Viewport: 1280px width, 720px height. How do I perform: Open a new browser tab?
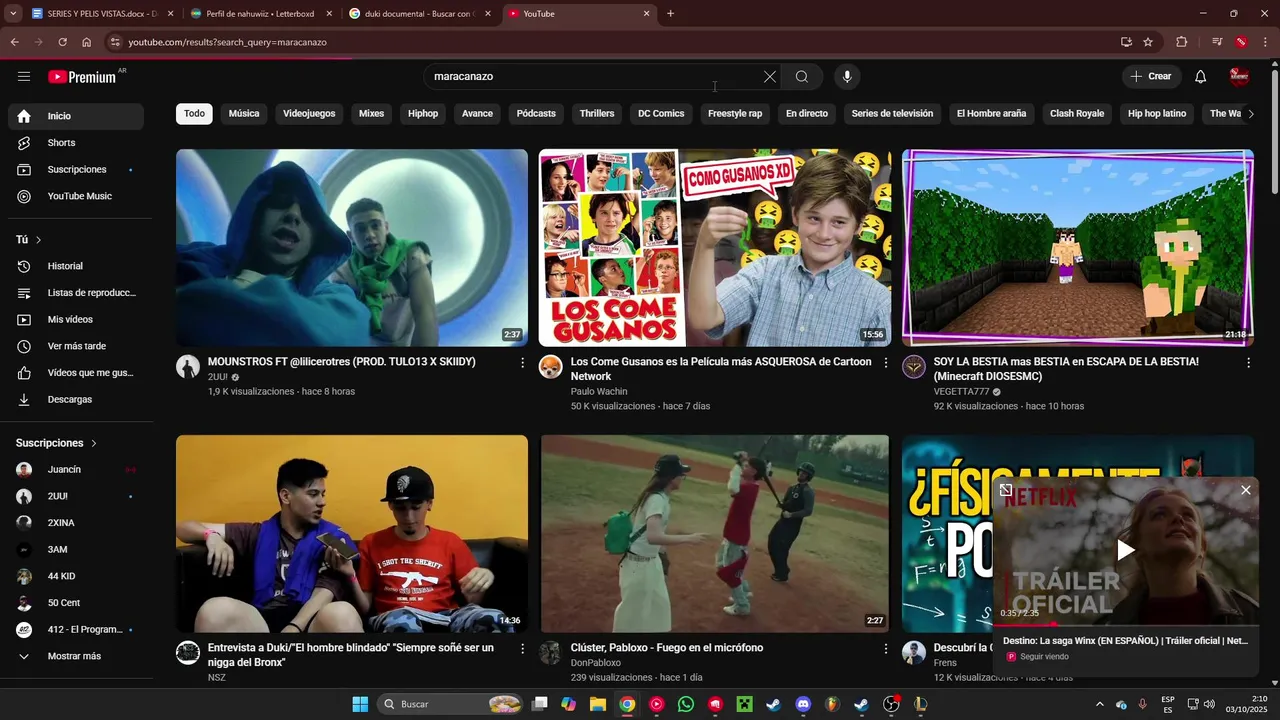[x=670, y=14]
